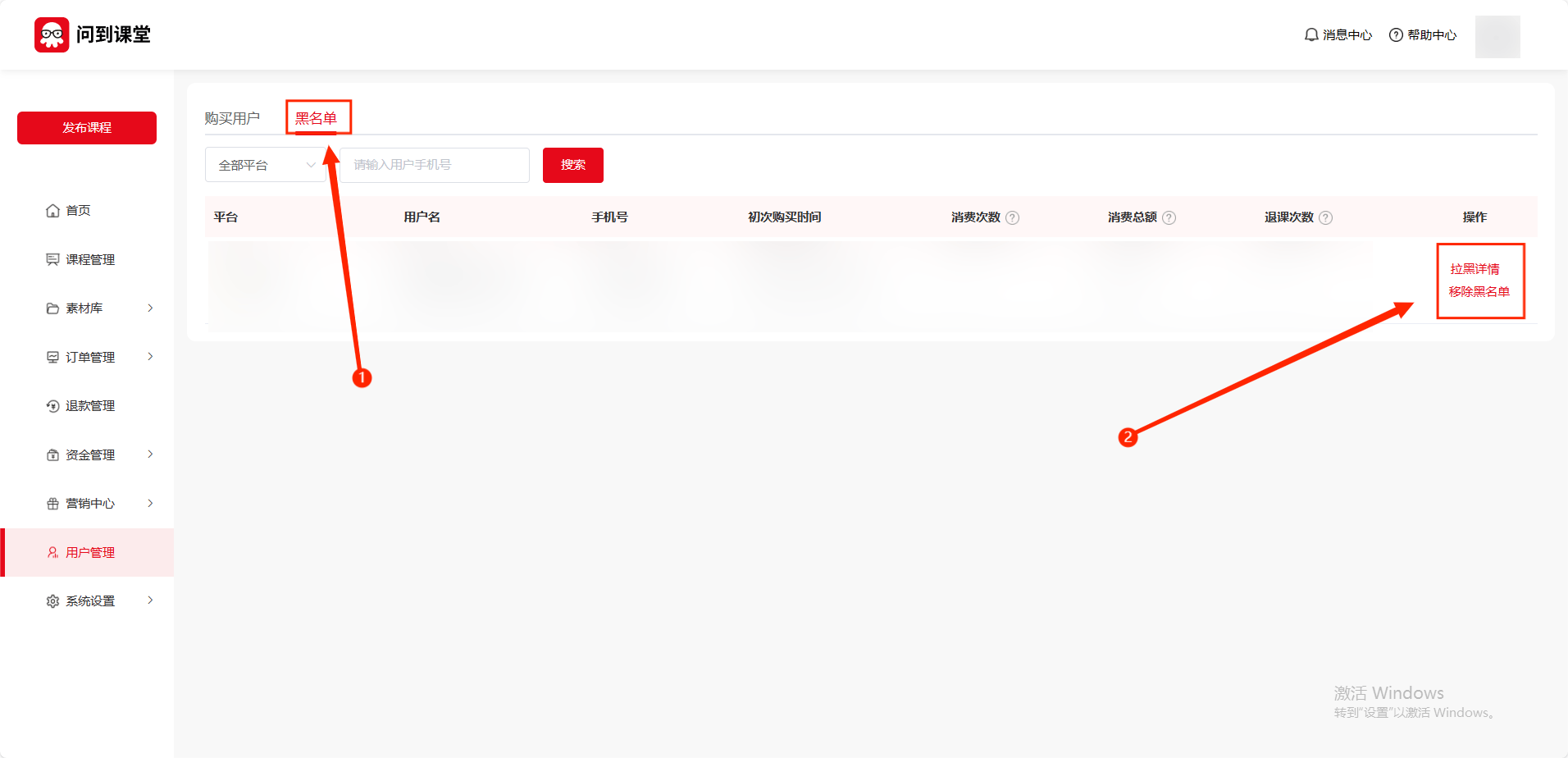Click the 发布课程 button
Screen dimensions: 1568x758
coord(87,128)
